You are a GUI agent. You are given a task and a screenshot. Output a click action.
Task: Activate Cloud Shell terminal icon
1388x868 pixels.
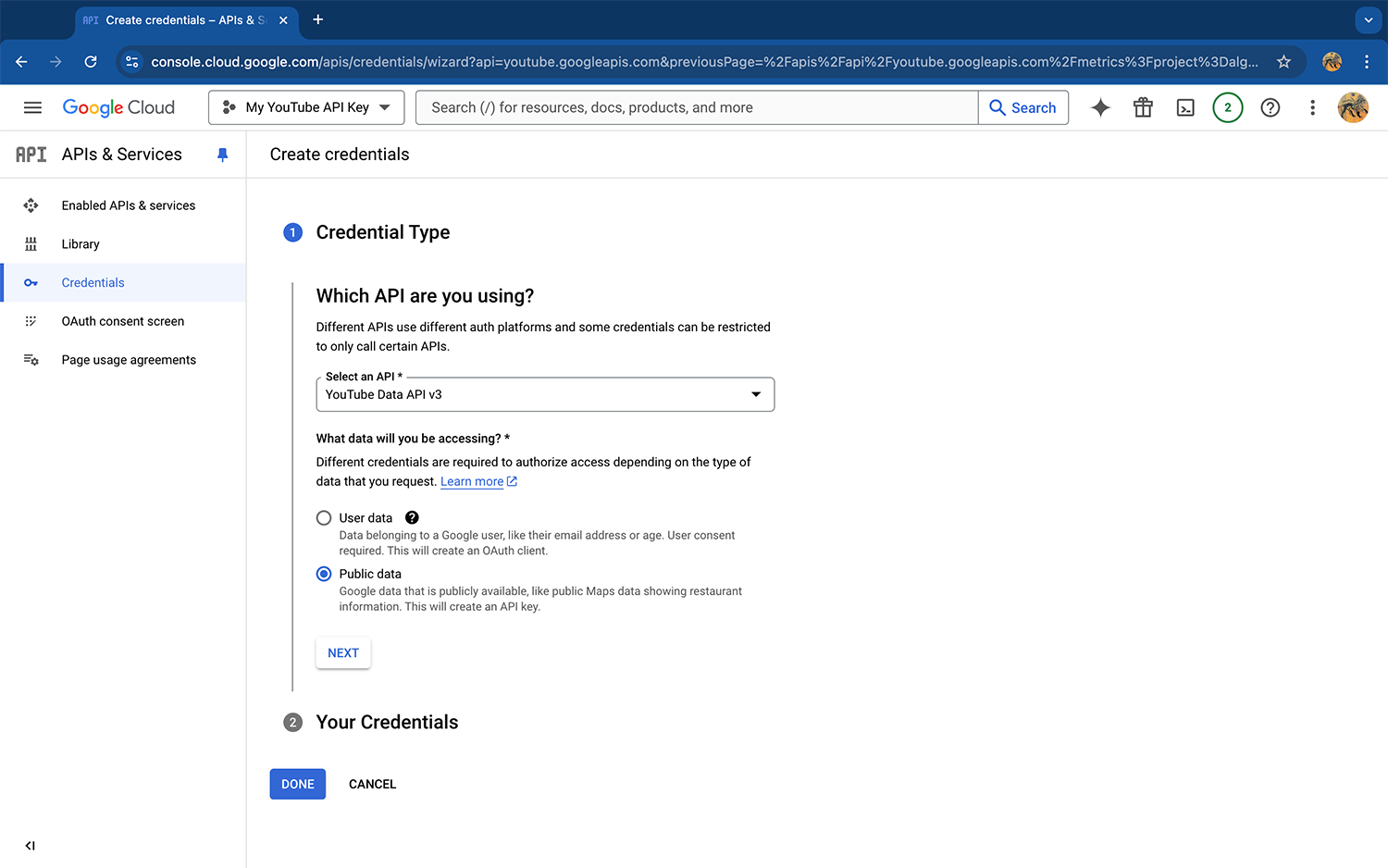[1185, 107]
